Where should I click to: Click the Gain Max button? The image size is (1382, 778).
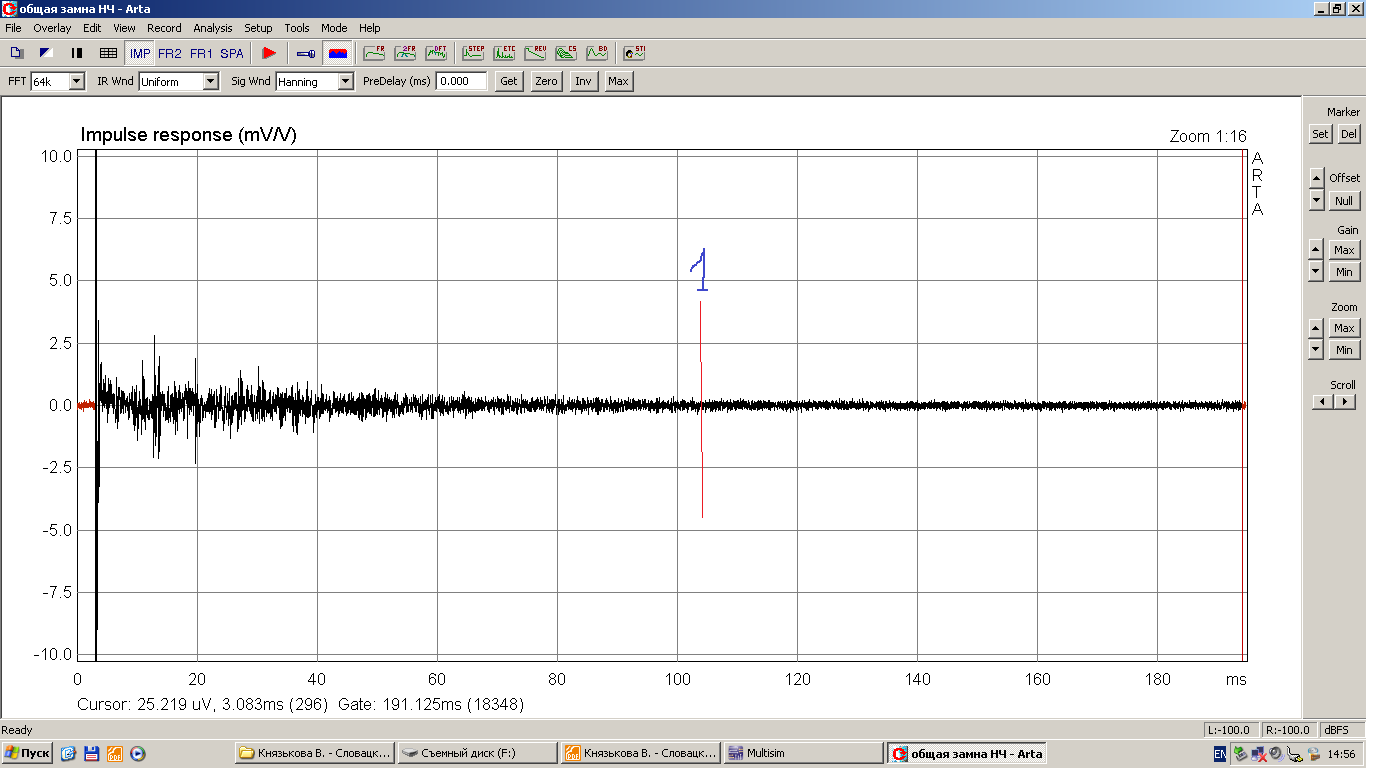point(1344,250)
